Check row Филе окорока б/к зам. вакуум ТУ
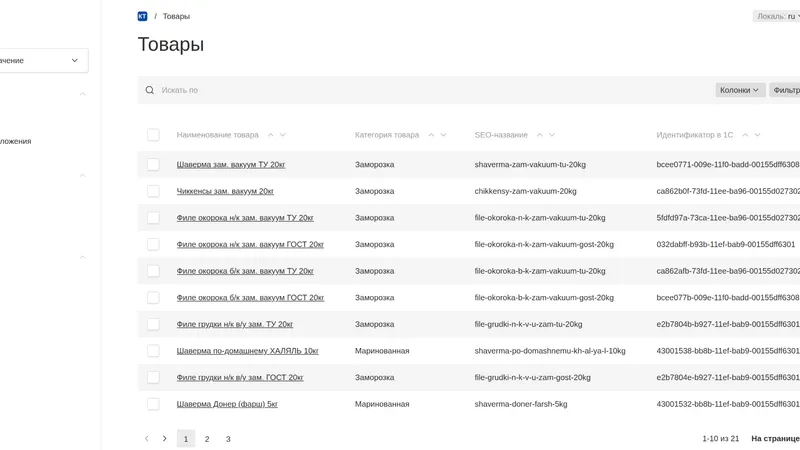This screenshot has height=450, width=800. point(153,271)
